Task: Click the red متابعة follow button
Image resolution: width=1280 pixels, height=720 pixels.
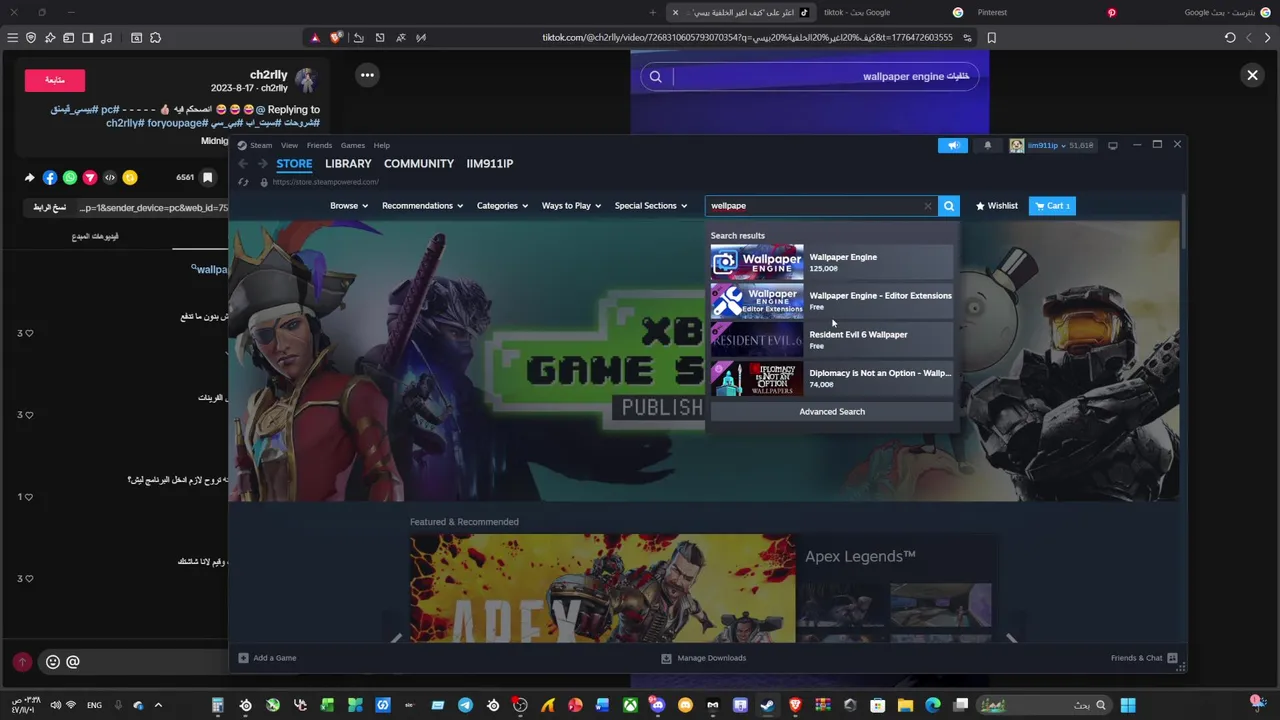Action: 55,80
